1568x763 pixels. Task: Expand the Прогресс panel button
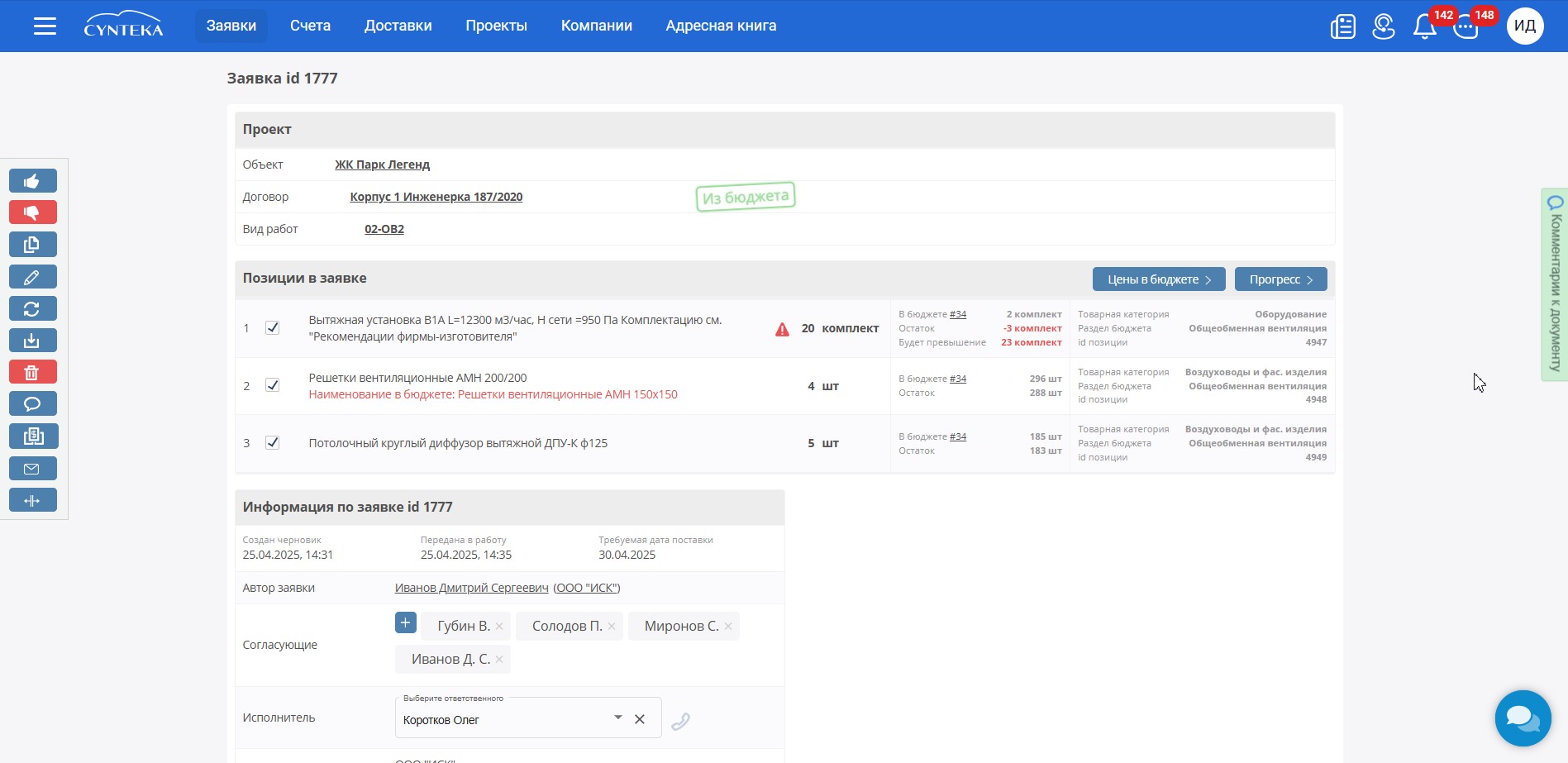pos(1280,279)
